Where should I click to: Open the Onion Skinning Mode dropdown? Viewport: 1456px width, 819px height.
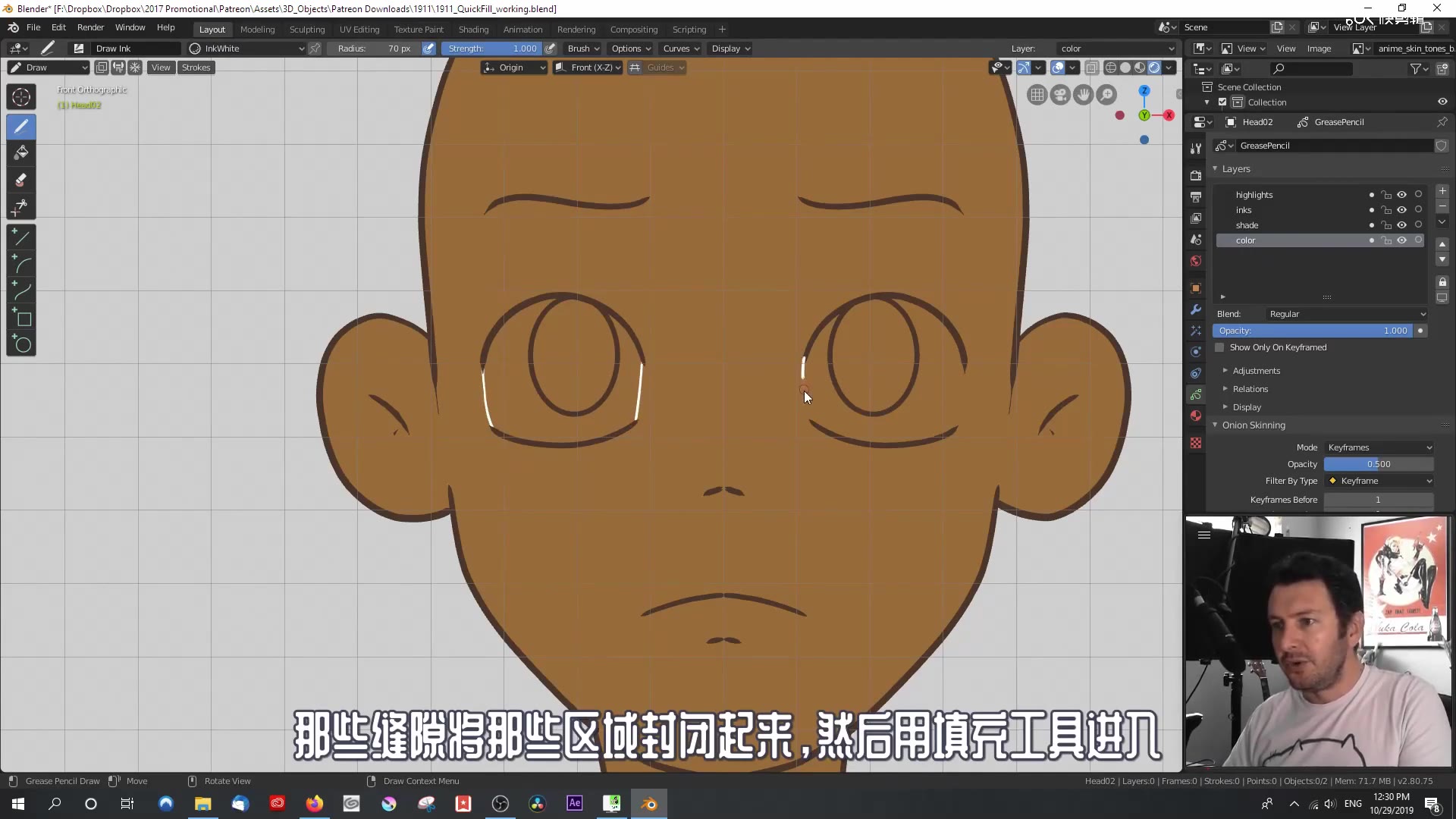(x=1378, y=447)
